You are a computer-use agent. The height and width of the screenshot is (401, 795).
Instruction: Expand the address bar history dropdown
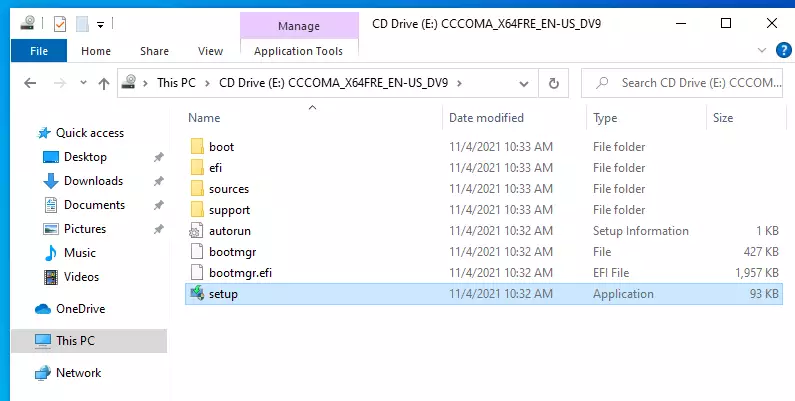(524, 84)
